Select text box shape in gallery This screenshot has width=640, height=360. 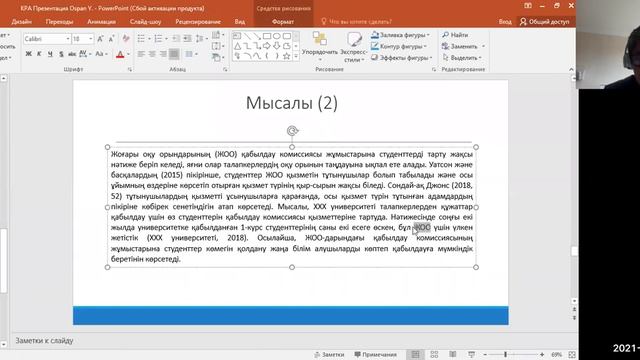coord(237,36)
